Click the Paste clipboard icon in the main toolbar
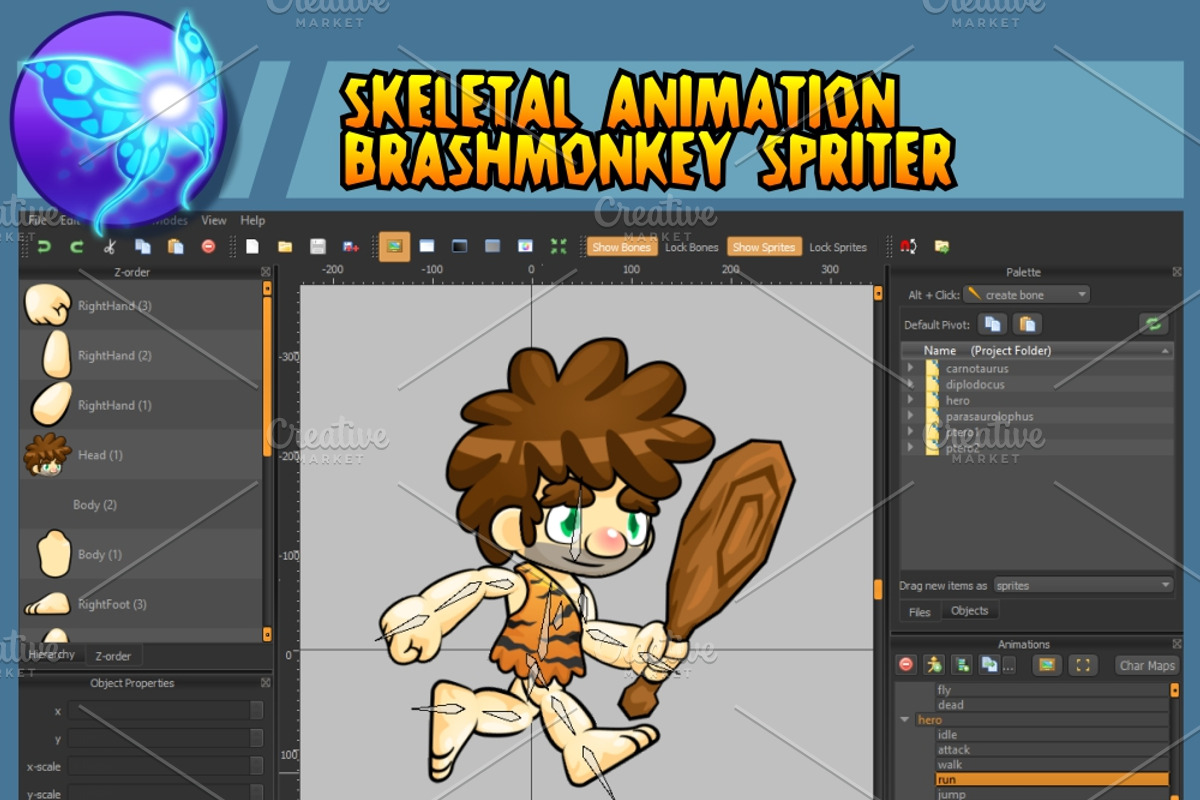This screenshot has width=1200, height=800. [x=176, y=246]
